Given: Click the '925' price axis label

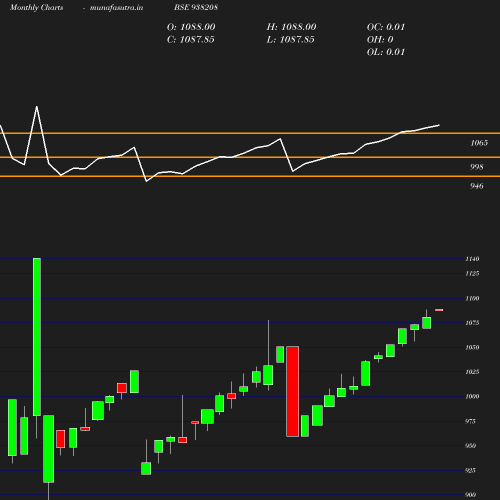Looking at the screenshot, I should pyautogui.click(x=470, y=470).
